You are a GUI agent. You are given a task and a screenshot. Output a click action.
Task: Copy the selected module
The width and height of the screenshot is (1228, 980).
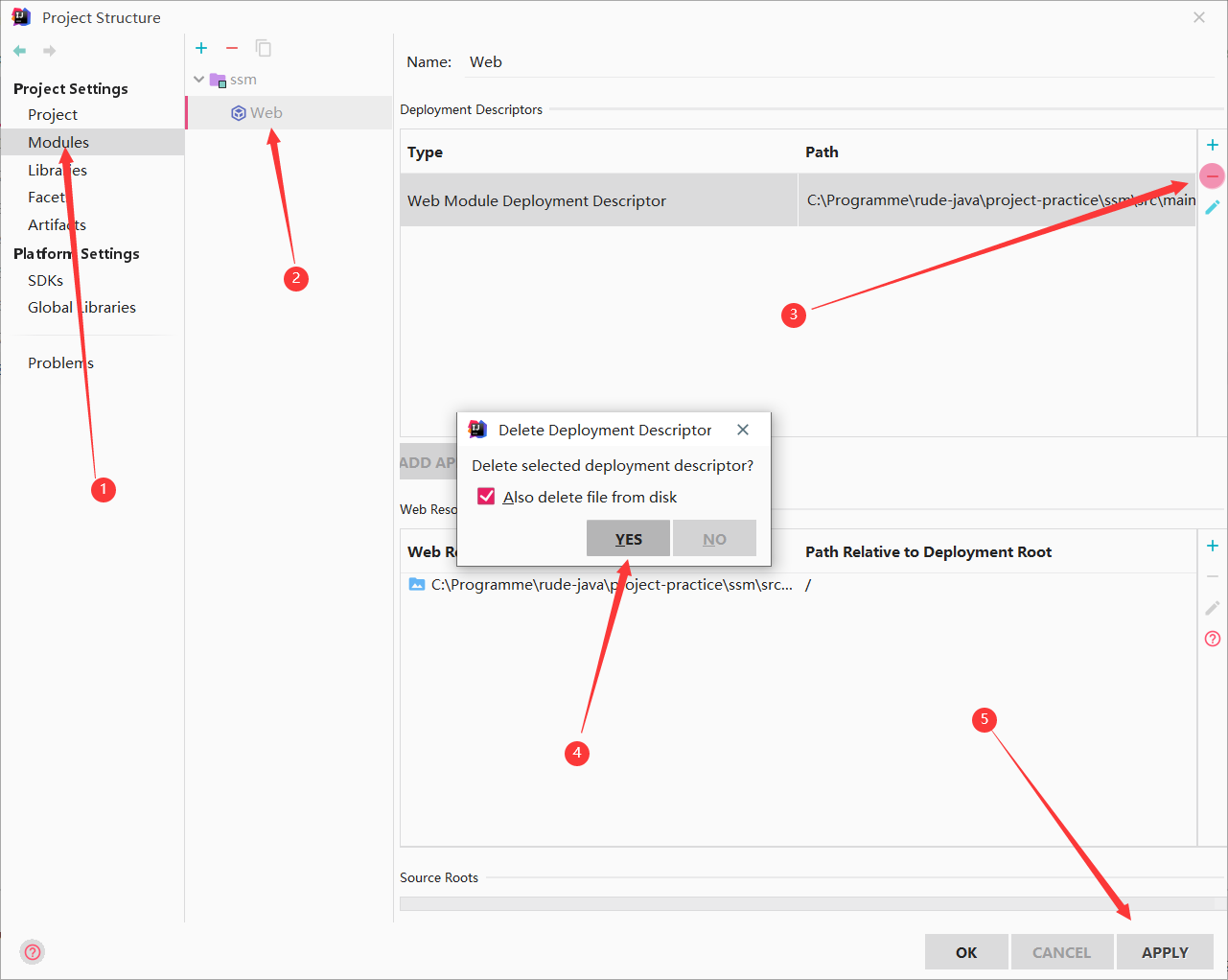click(x=264, y=48)
